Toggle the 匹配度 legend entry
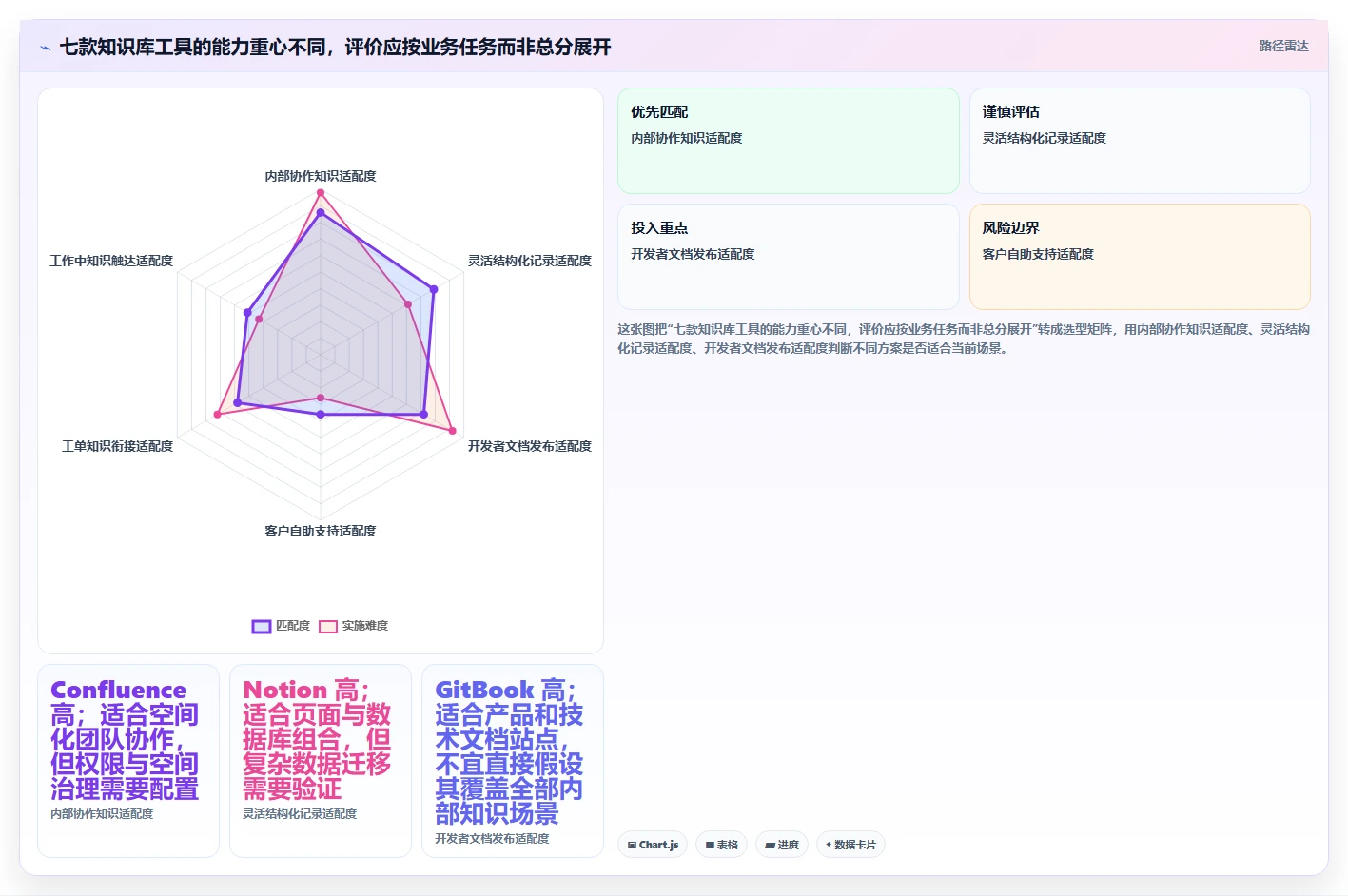Image resolution: width=1348 pixels, height=896 pixels. [x=282, y=626]
